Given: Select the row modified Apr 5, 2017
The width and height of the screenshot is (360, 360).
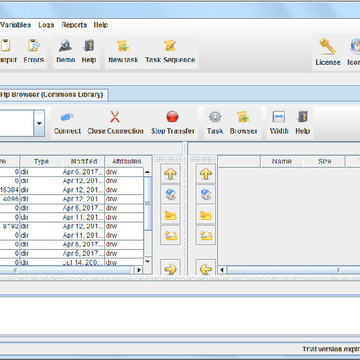Looking at the screenshot, I should (72, 253).
